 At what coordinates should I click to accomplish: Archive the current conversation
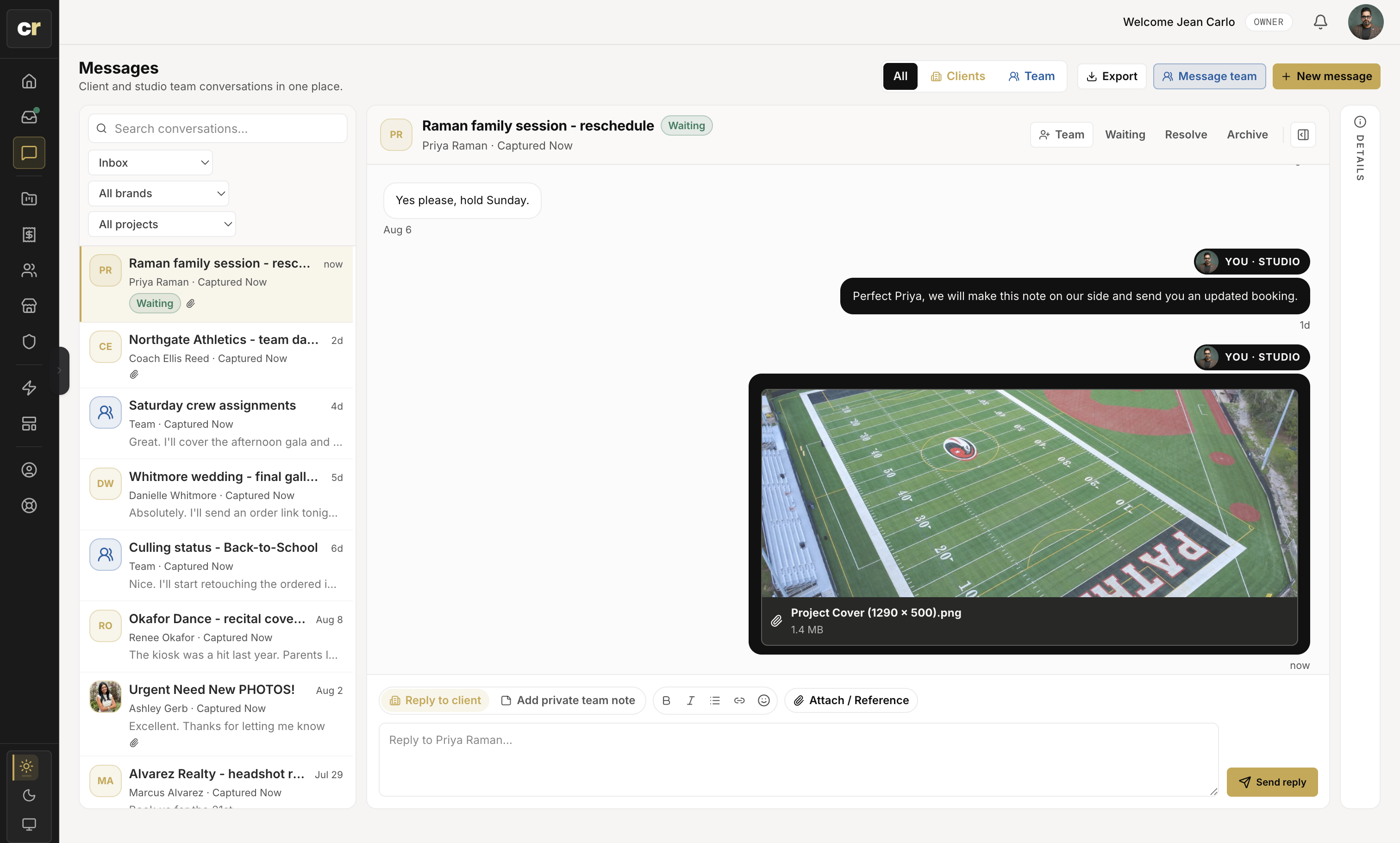(x=1247, y=135)
